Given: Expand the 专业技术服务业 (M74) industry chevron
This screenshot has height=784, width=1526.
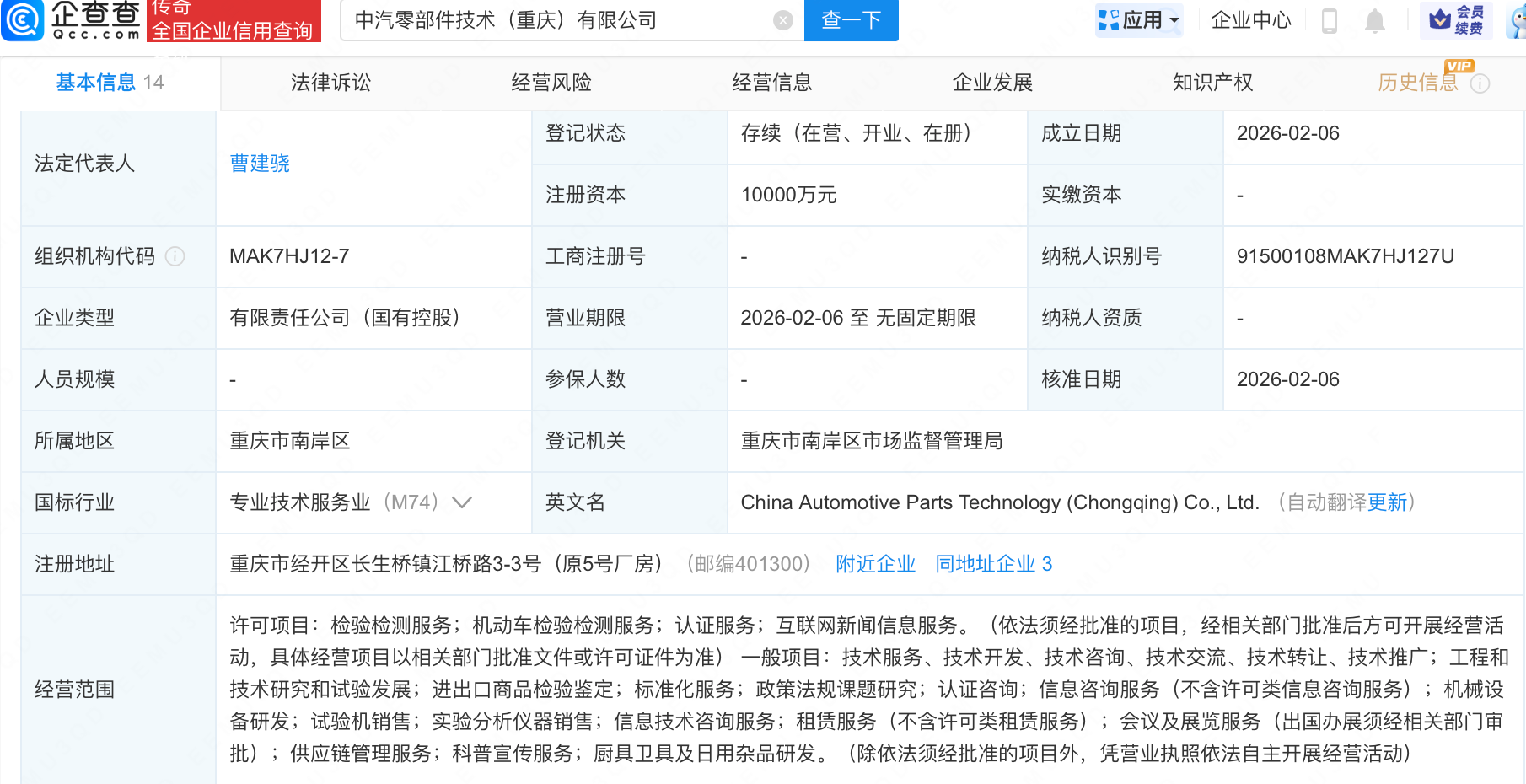Looking at the screenshot, I should pyautogui.click(x=462, y=502).
